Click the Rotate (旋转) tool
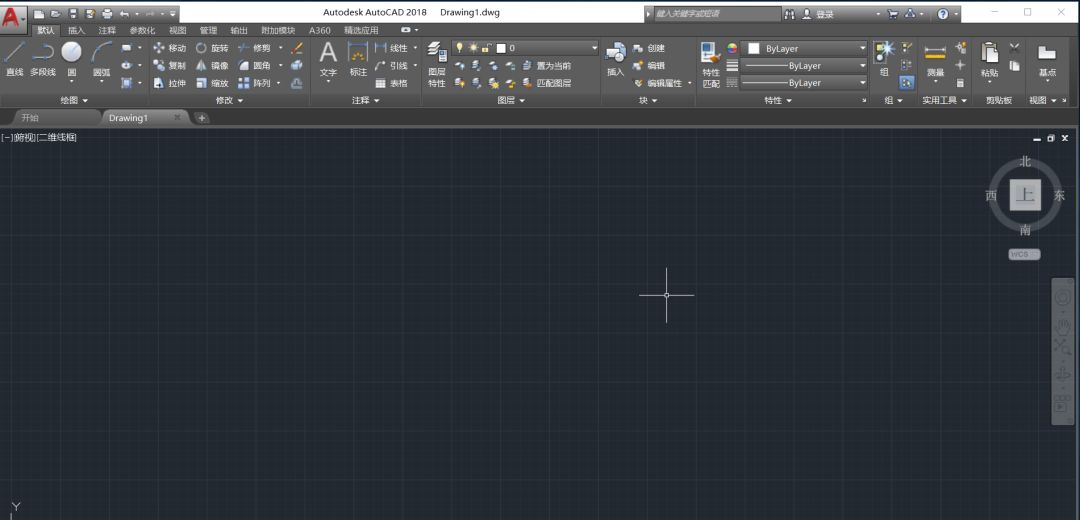Screen dimensions: 1080x520 pos(211,48)
